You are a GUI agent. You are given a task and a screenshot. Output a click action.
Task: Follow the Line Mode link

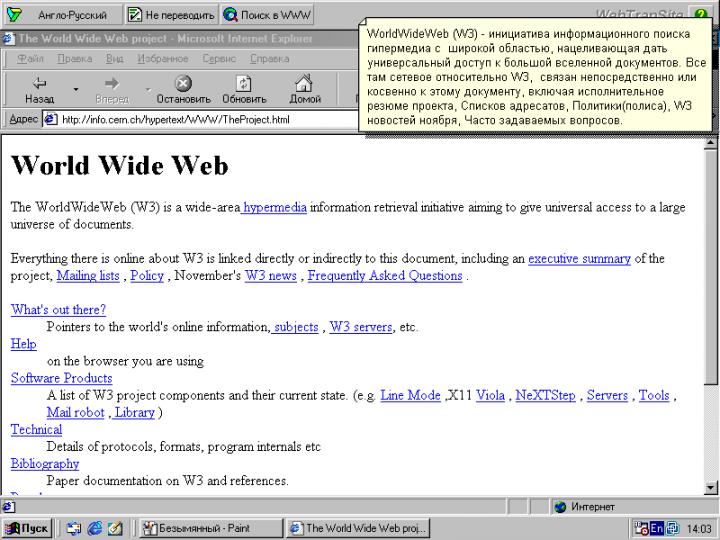click(x=411, y=395)
